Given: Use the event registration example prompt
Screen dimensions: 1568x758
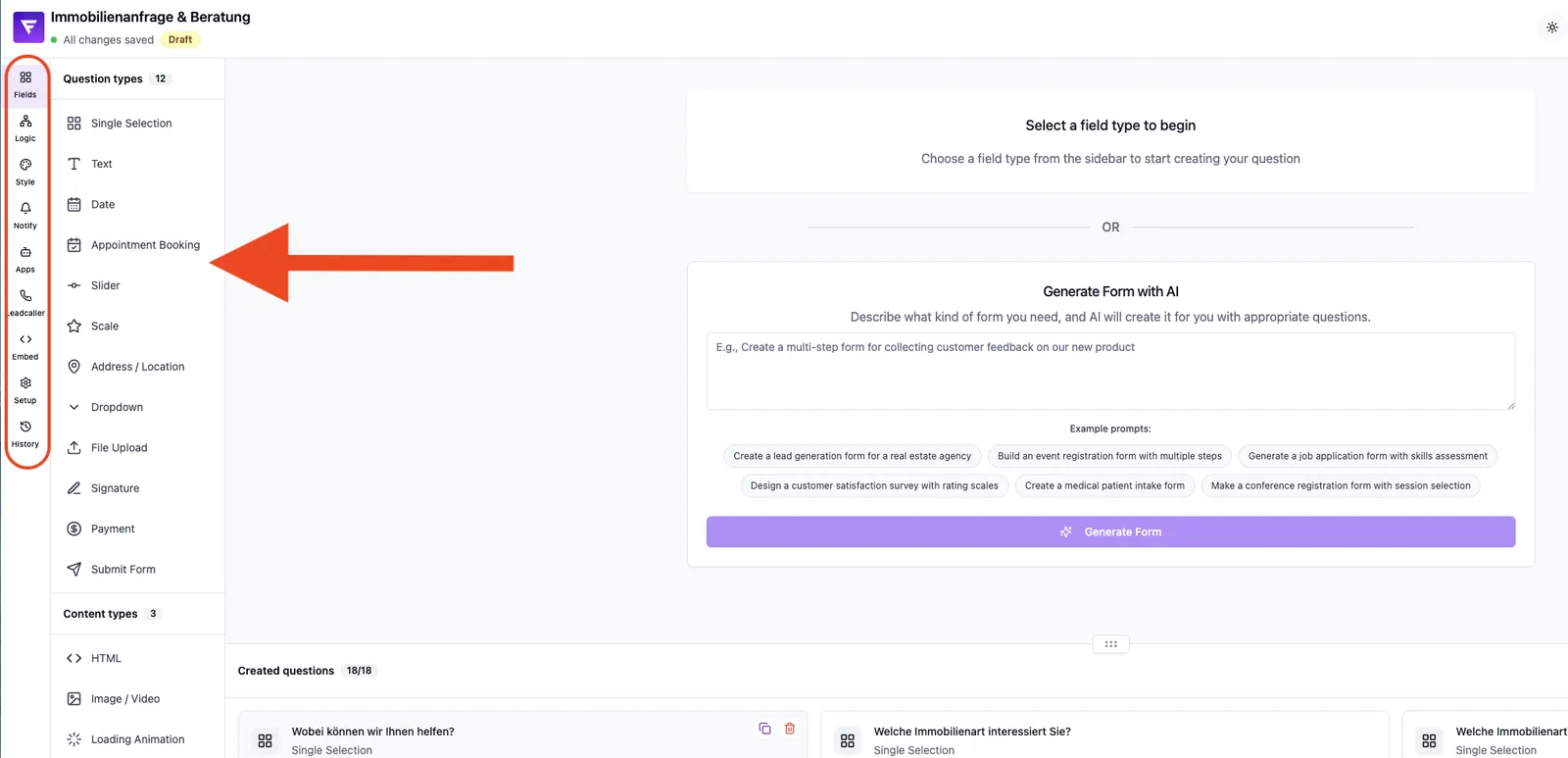Looking at the screenshot, I should [1109, 456].
